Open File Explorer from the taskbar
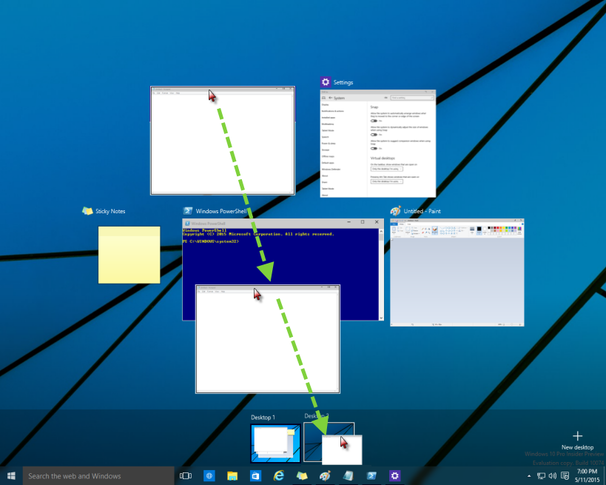Image resolution: width=606 pixels, height=485 pixels. [x=232, y=476]
